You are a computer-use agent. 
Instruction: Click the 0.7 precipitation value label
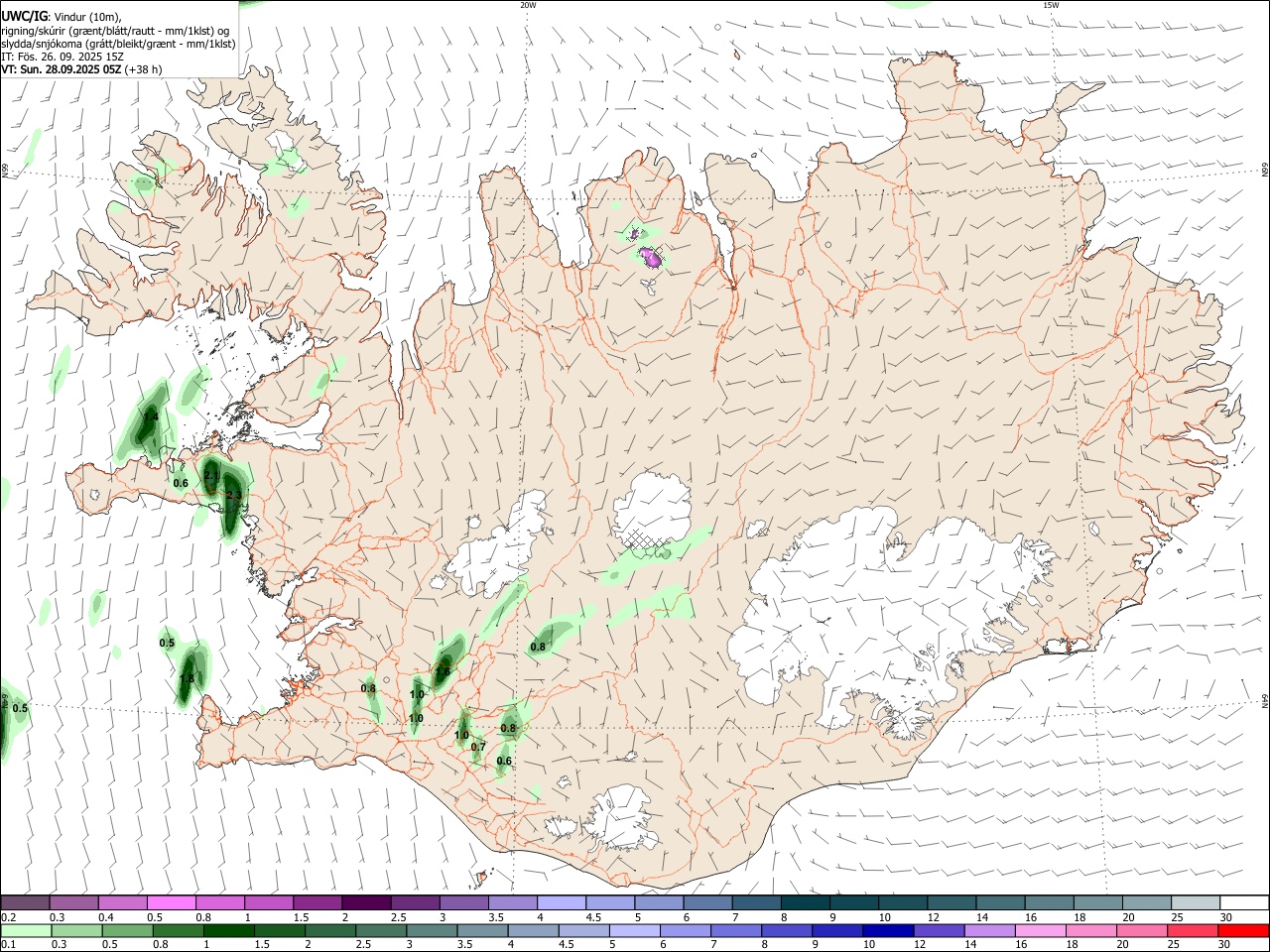(x=478, y=747)
